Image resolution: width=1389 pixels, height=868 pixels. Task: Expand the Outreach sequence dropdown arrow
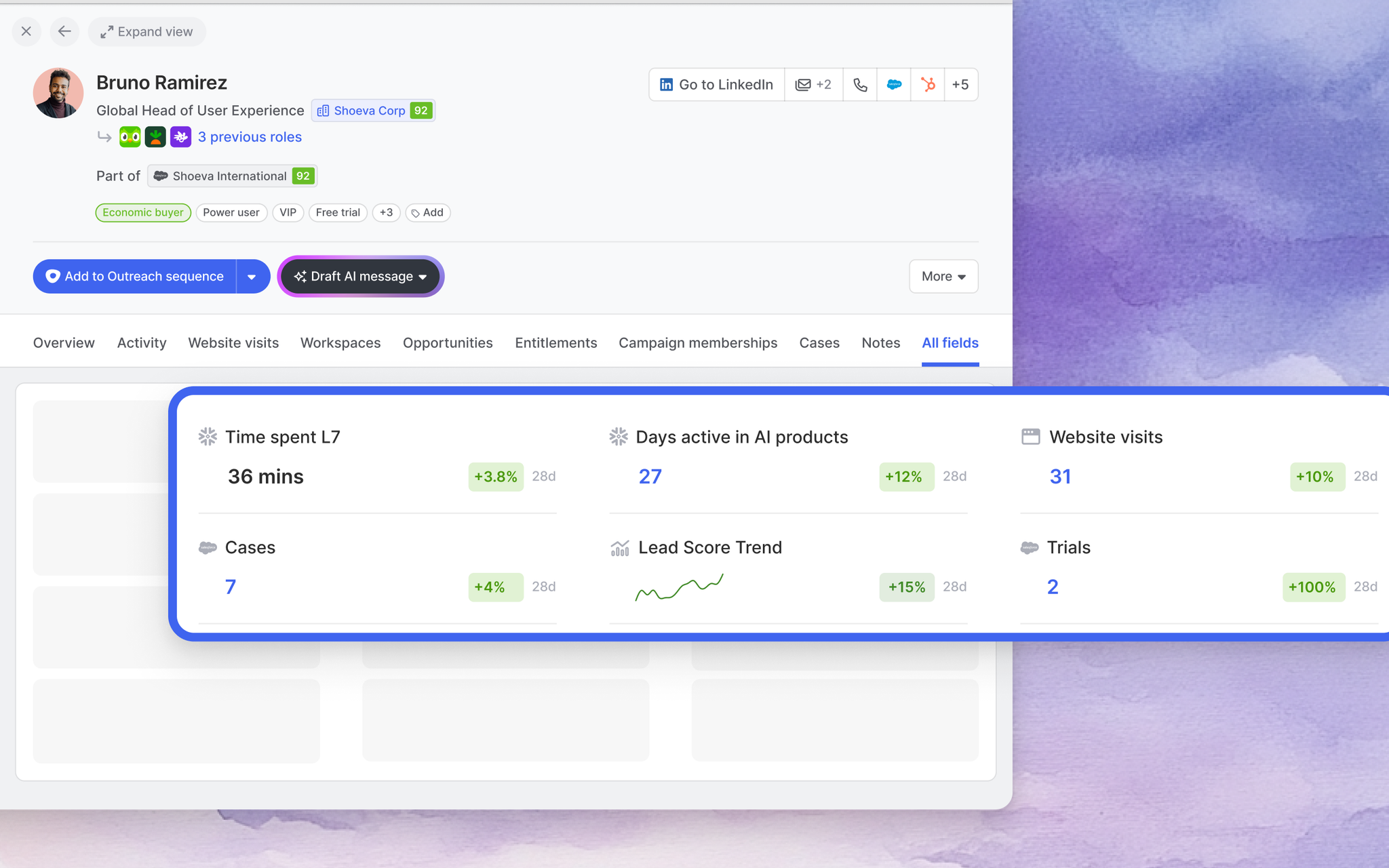(252, 277)
